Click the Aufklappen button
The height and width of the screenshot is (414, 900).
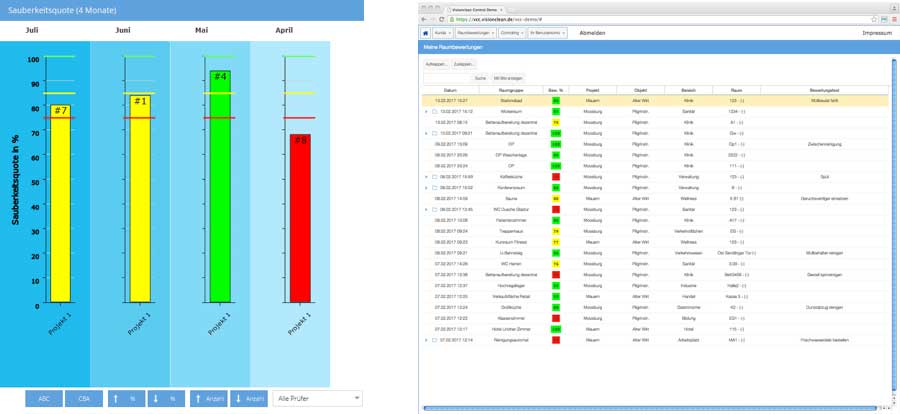[437, 64]
